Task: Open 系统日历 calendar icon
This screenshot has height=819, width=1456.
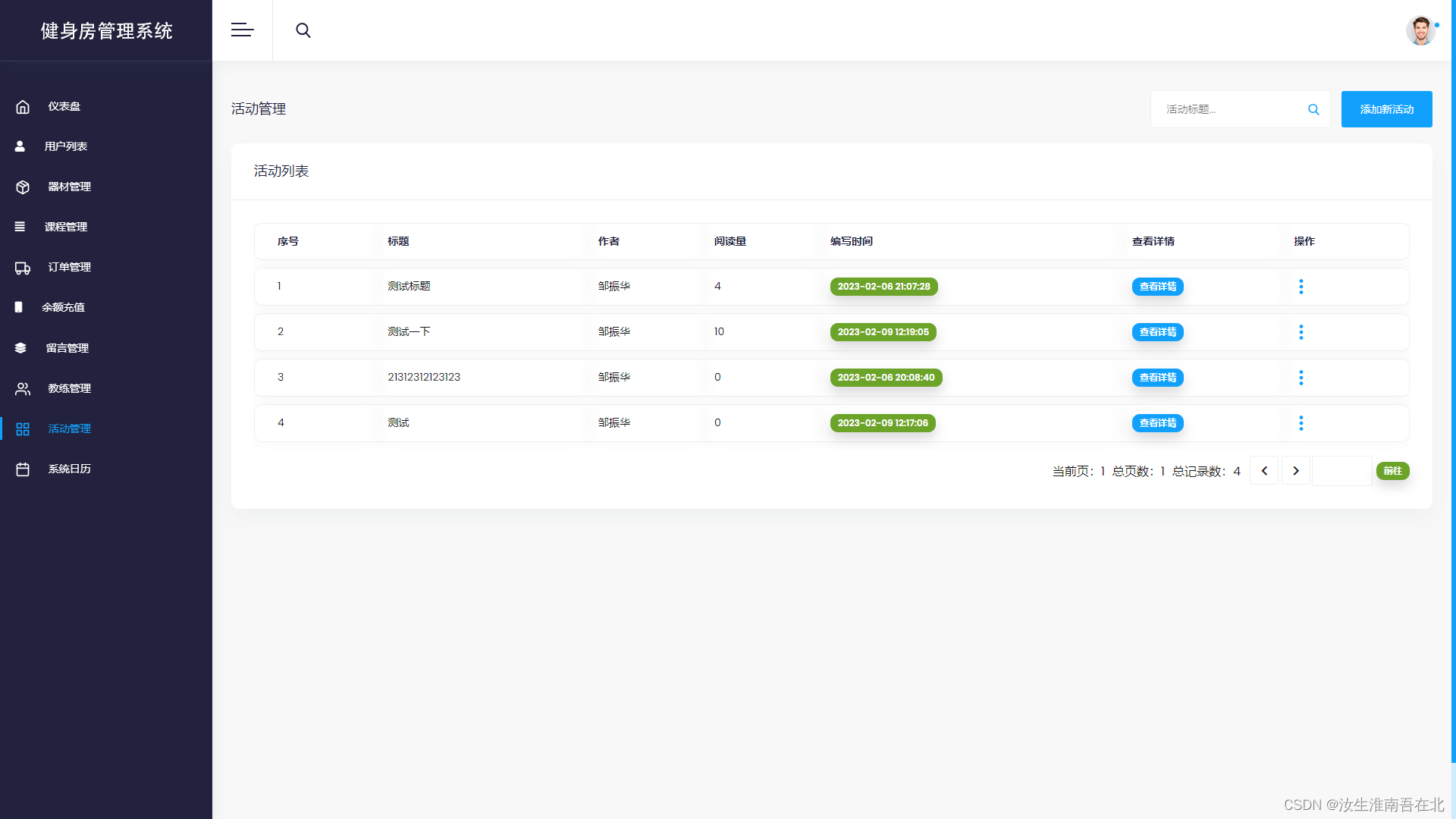Action: point(23,469)
